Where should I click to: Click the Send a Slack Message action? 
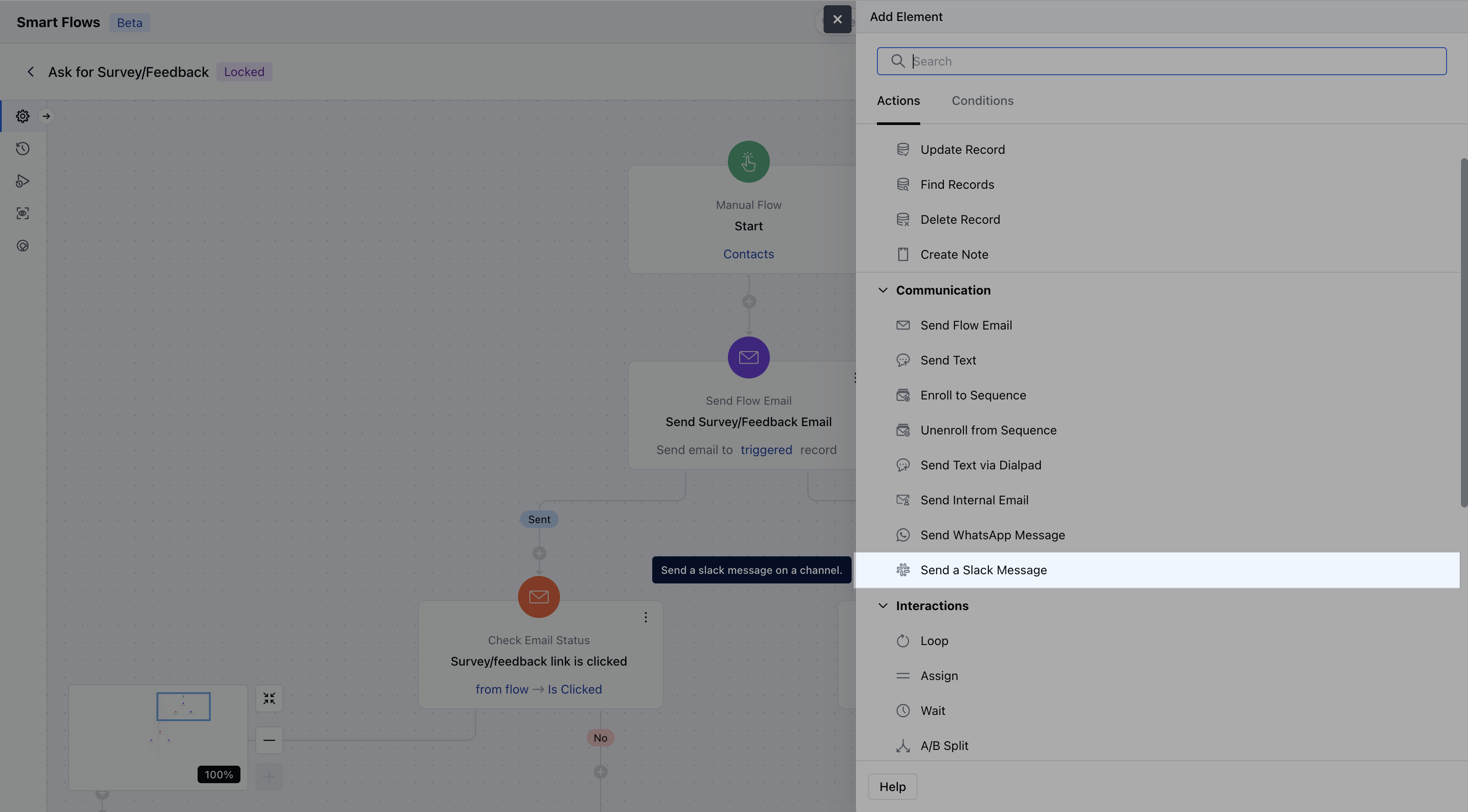click(x=983, y=570)
